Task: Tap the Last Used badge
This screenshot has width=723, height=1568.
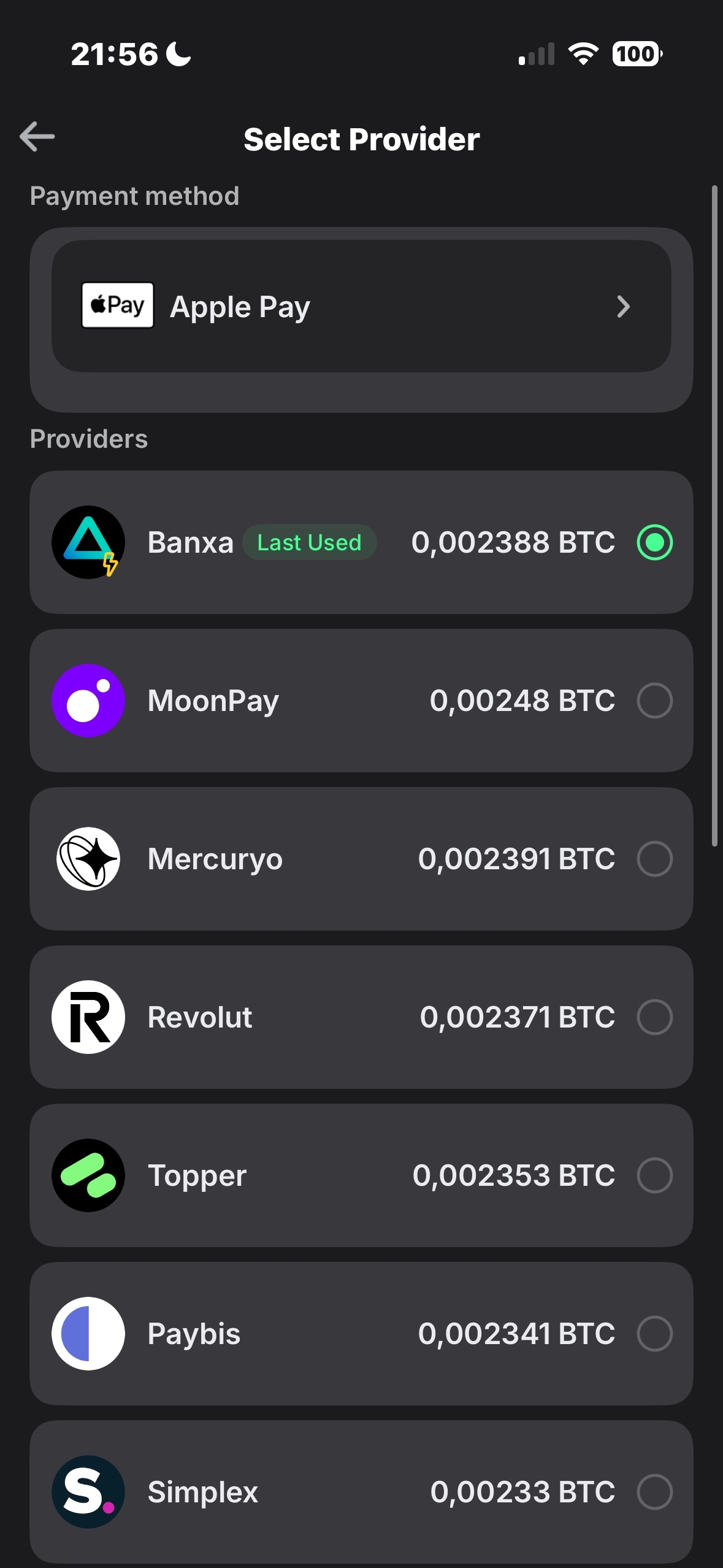Action: click(x=309, y=542)
